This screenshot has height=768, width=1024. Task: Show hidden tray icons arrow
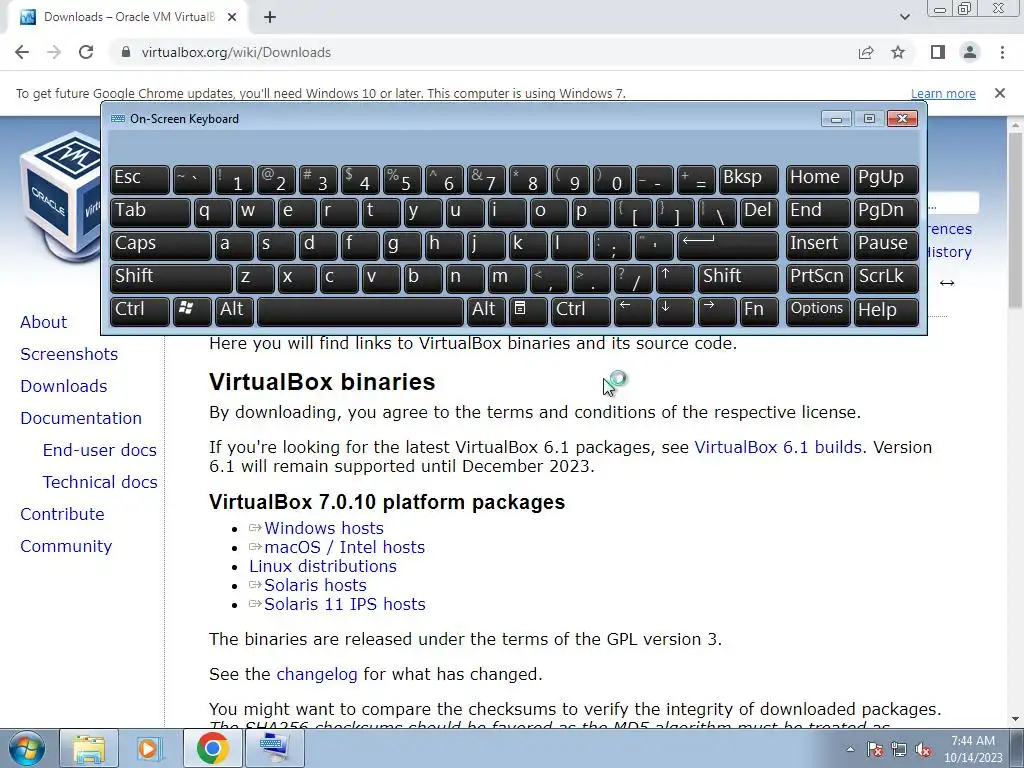coord(850,750)
